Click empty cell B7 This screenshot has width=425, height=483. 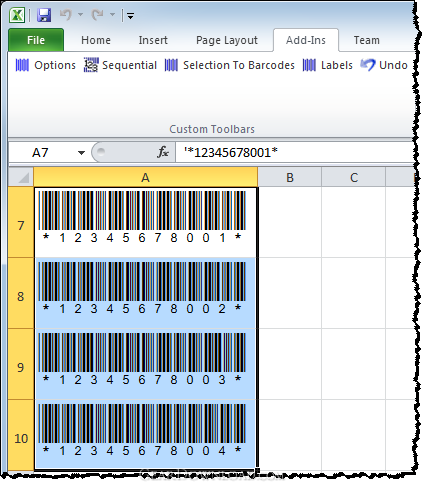[290, 222]
